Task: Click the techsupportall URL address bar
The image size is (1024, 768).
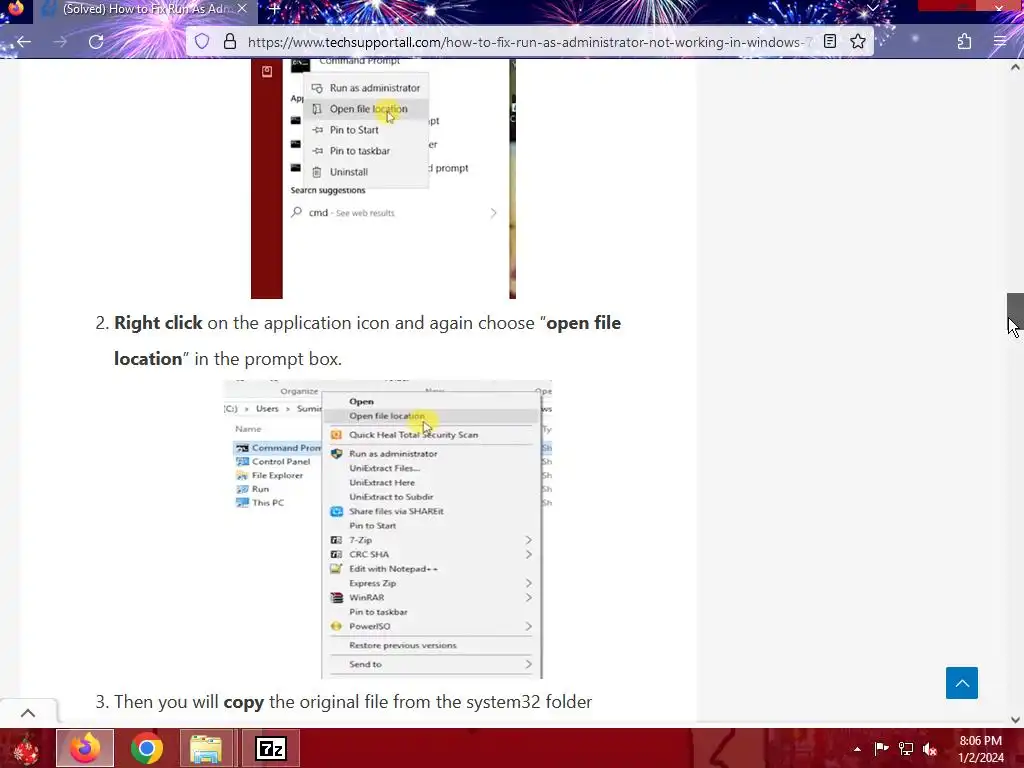Action: [529, 42]
